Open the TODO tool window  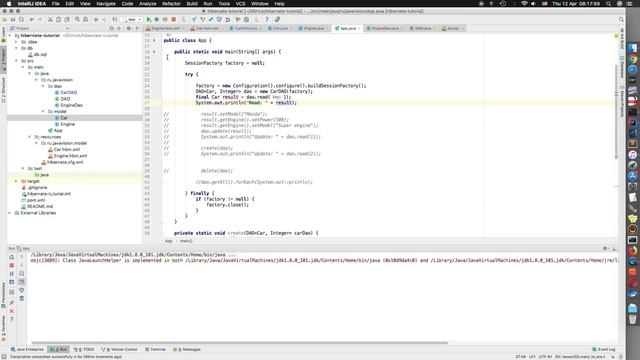pos(84,349)
